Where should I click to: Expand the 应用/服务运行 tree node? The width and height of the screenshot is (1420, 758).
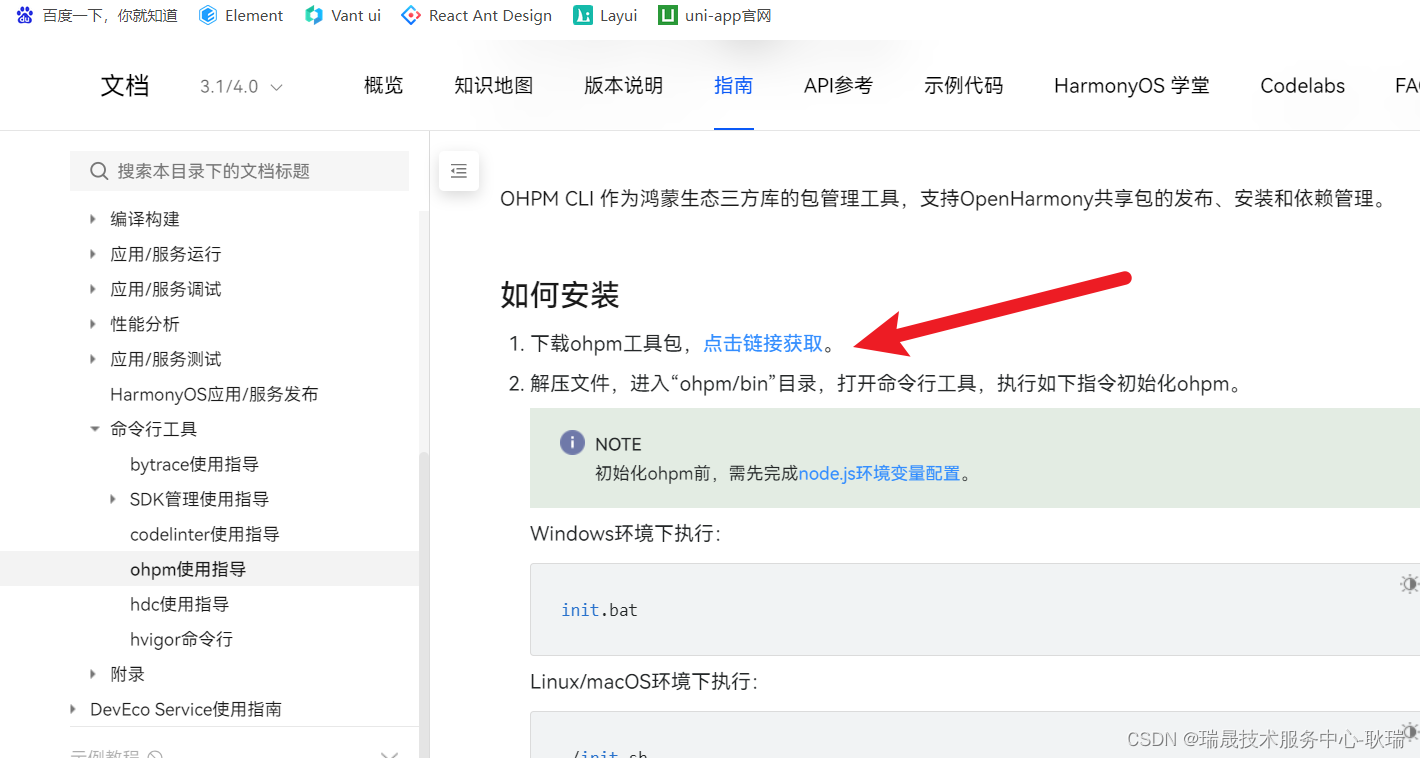coord(93,254)
